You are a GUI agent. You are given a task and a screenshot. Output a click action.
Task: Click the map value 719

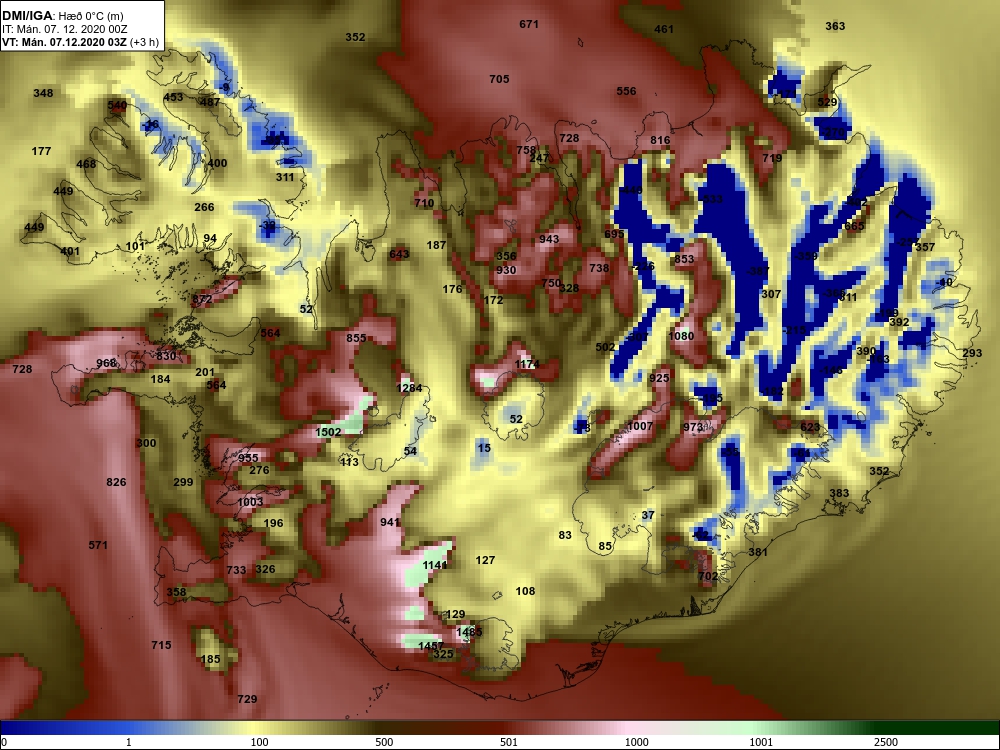(772, 158)
